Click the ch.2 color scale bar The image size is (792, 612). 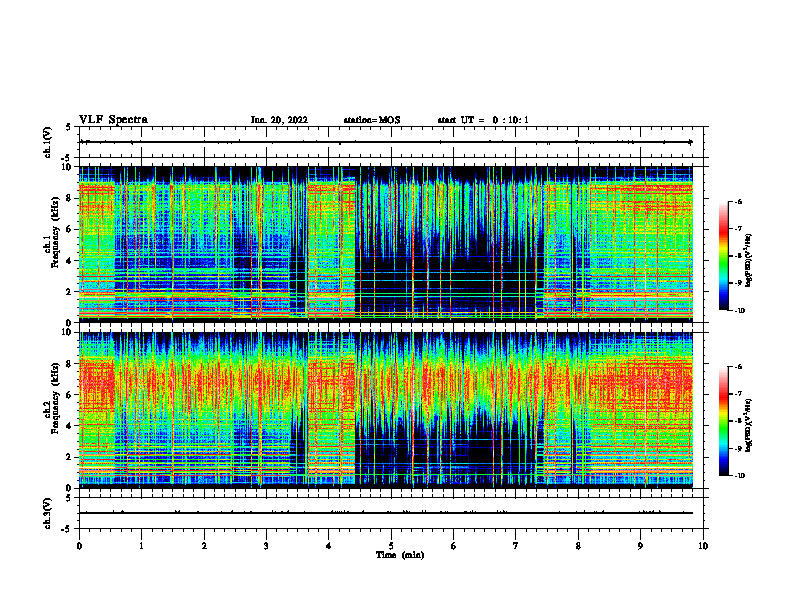click(x=724, y=421)
